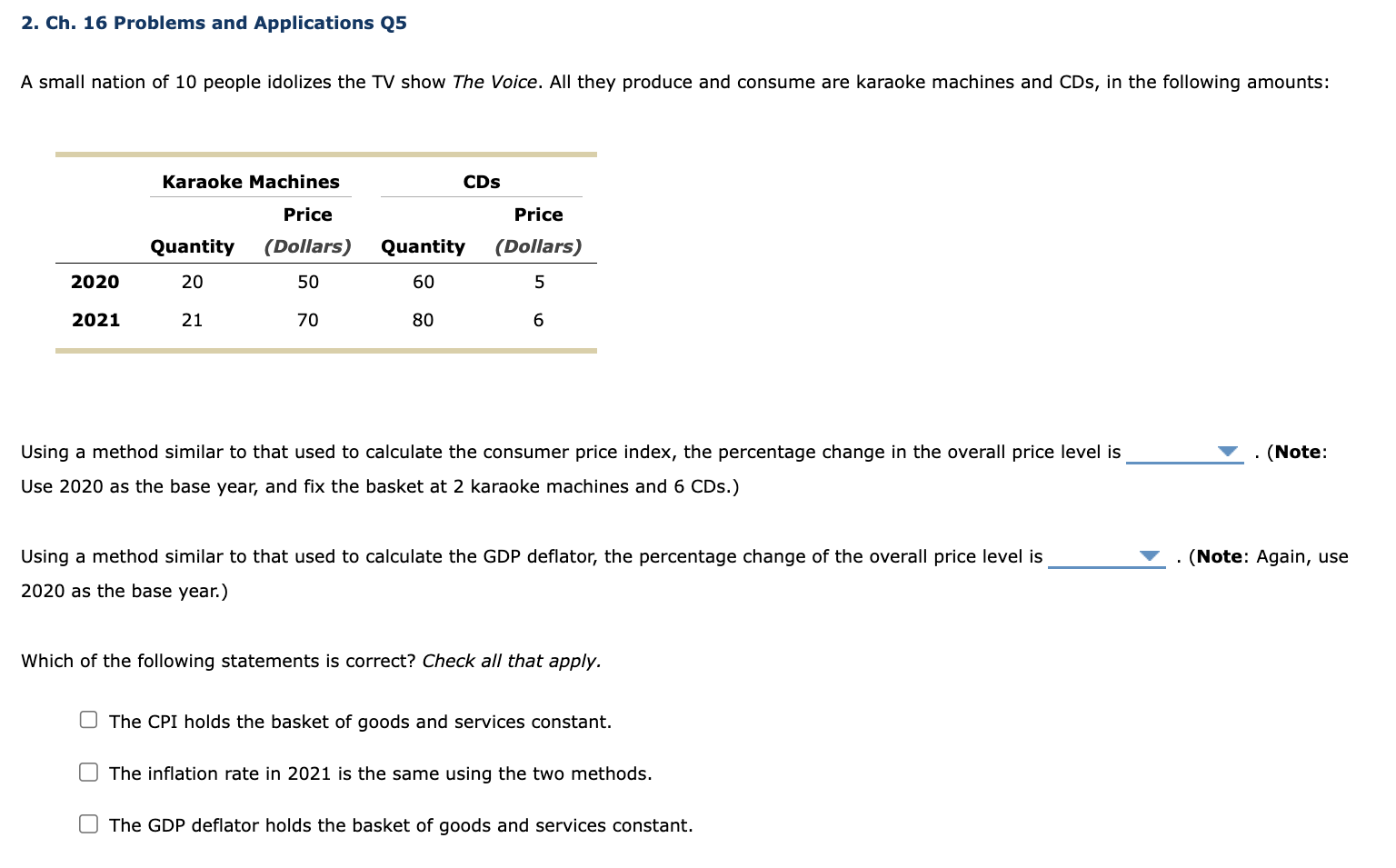Click the blank answer line for the deflator question
Viewport: 1396px width, 868px height.
[1104, 562]
